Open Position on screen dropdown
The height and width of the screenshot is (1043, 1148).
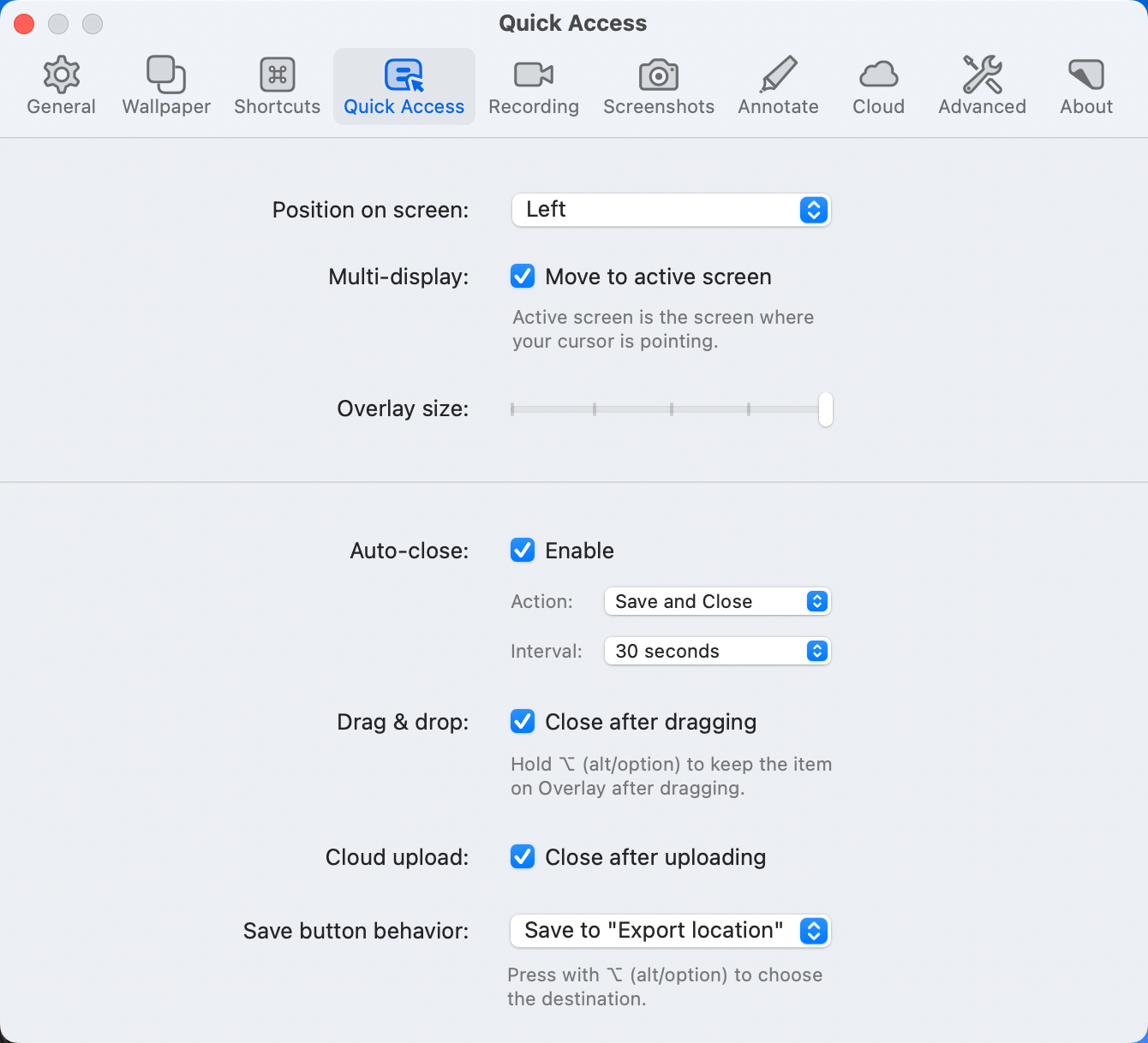(671, 210)
